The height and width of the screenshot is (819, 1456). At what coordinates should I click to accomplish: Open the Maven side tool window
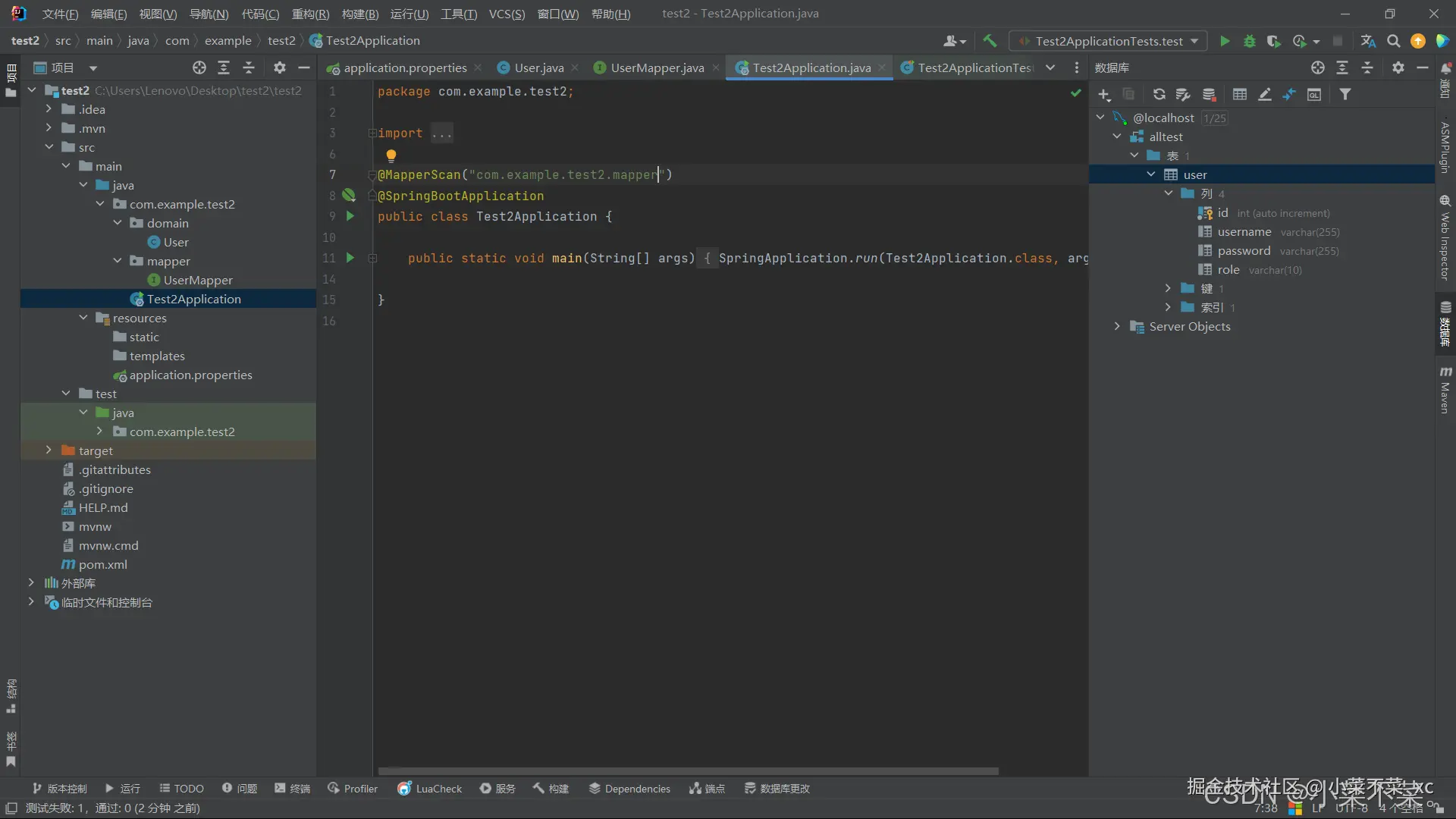[x=1445, y=391]
